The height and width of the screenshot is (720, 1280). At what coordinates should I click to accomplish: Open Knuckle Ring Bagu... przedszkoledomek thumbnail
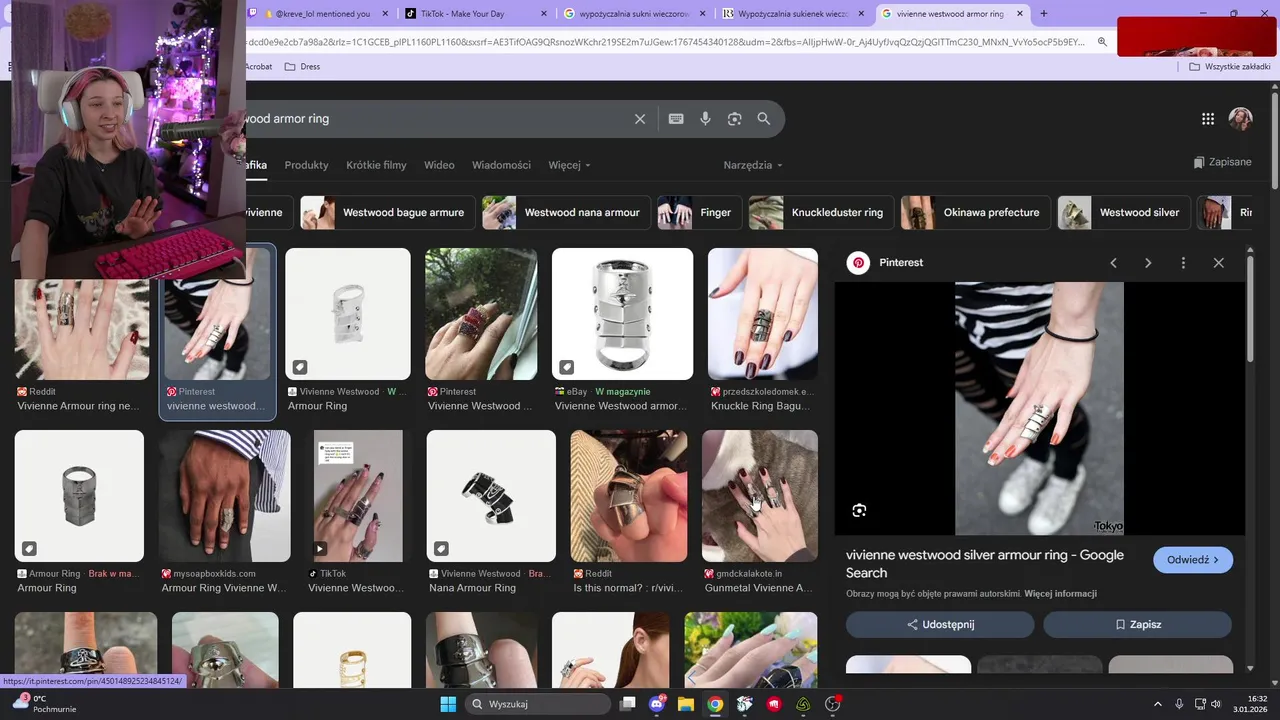click(763, 314)
